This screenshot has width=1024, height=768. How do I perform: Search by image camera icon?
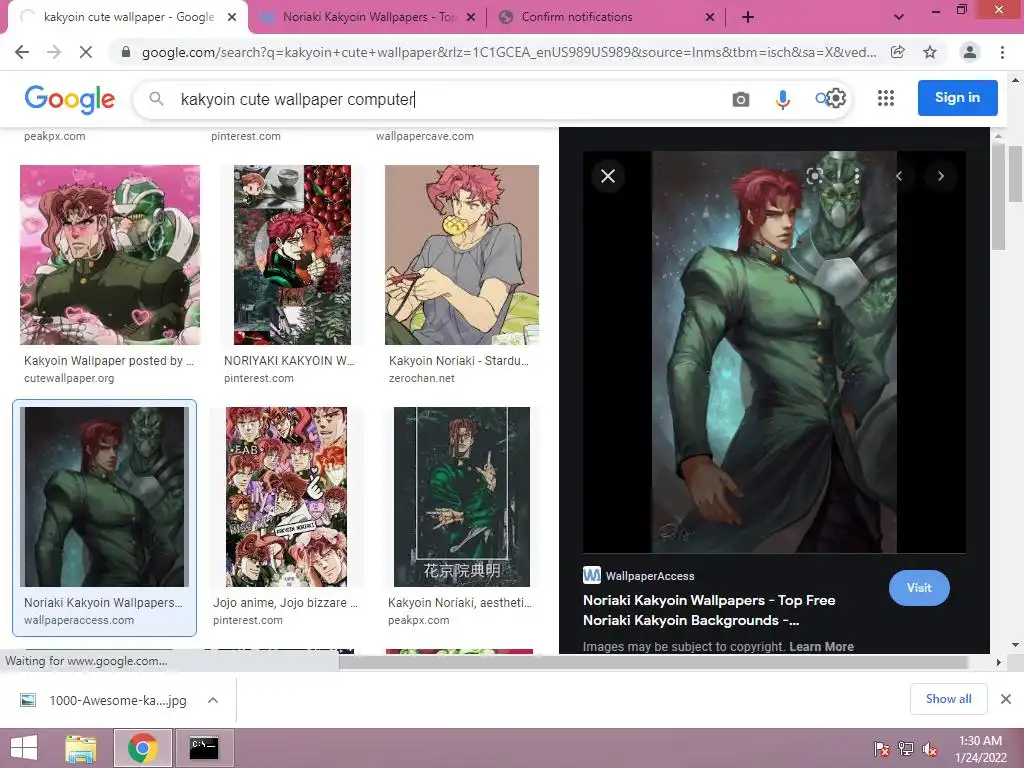tap(741, 99)
